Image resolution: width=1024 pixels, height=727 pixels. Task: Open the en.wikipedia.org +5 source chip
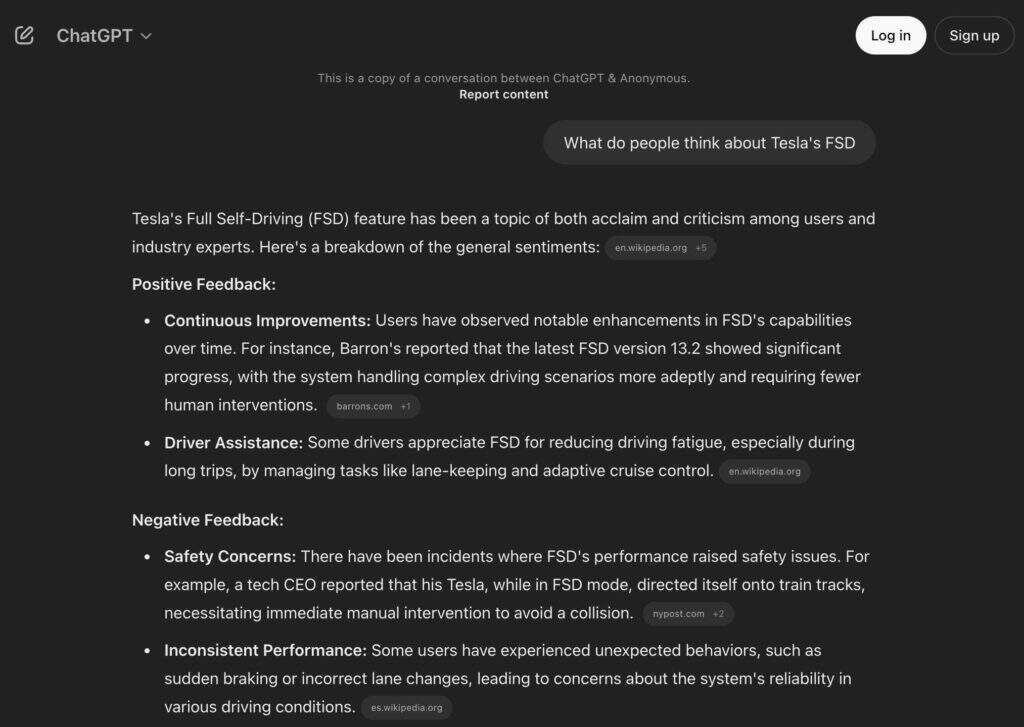[660, 248]
